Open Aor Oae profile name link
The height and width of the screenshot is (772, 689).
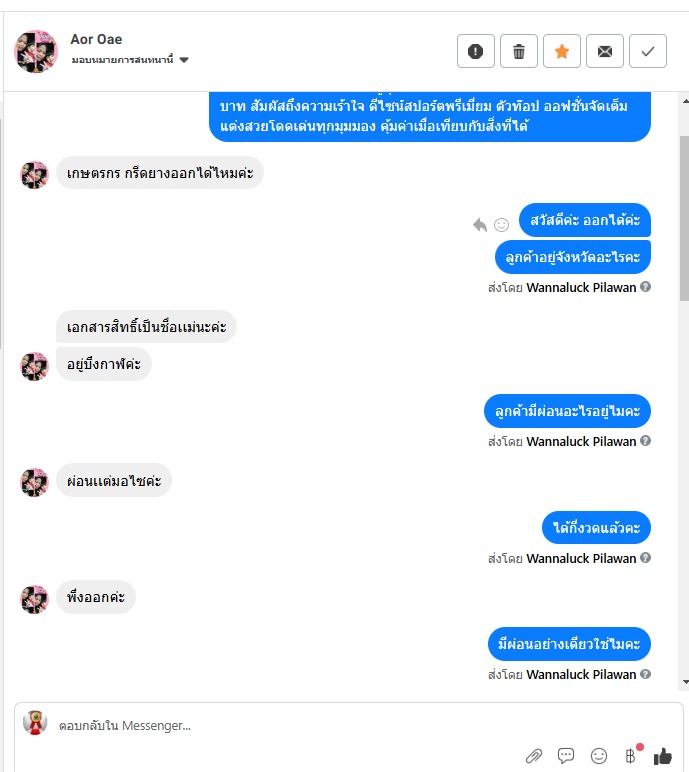[x=96, y=39]
